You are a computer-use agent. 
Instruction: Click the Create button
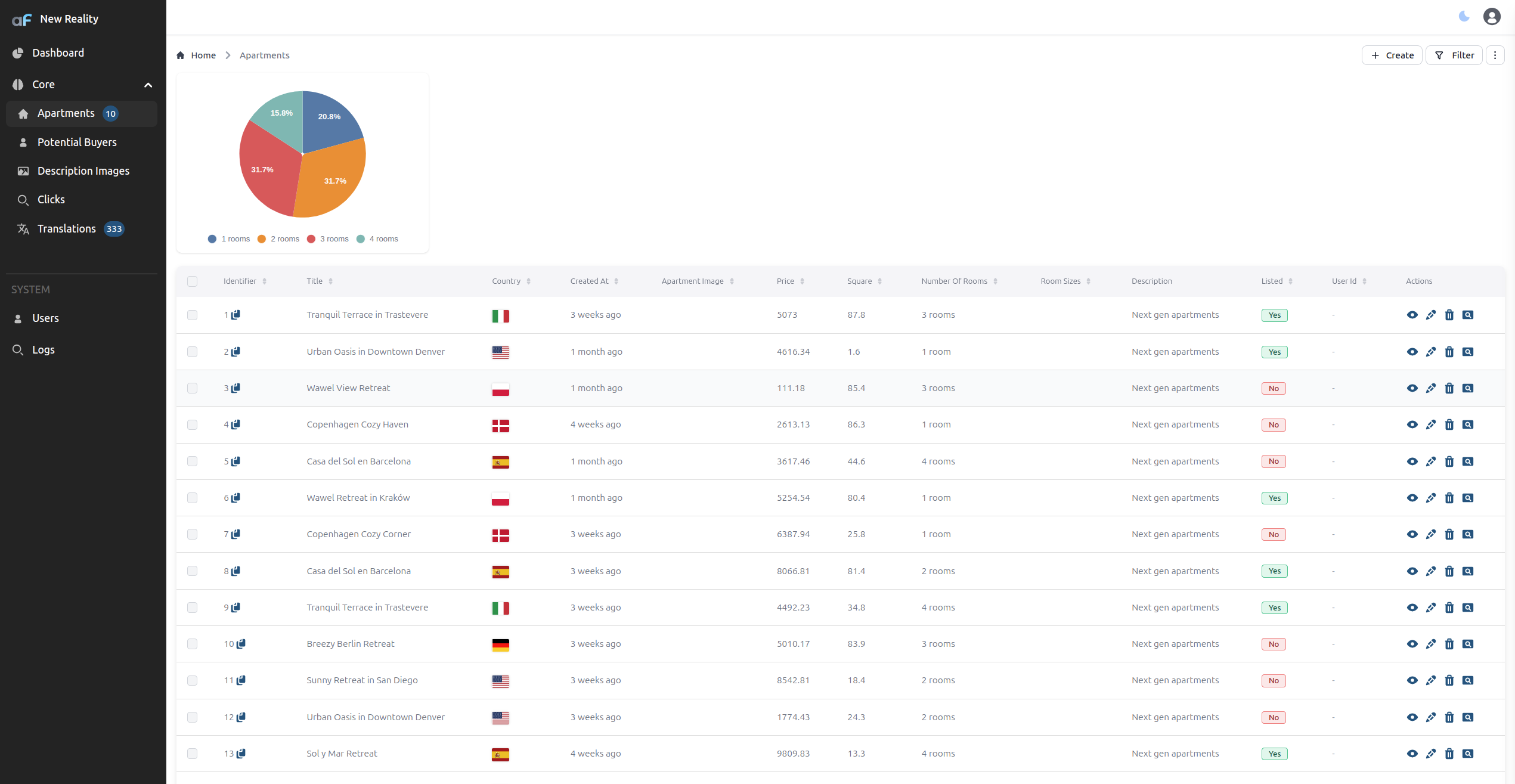pyautogui.click(x=1392, y=55)
